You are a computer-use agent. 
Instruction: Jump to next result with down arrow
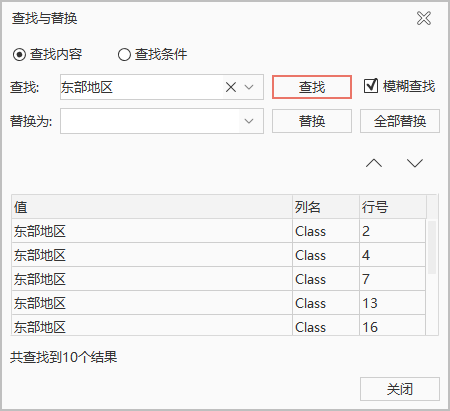[x=415, y=163]
